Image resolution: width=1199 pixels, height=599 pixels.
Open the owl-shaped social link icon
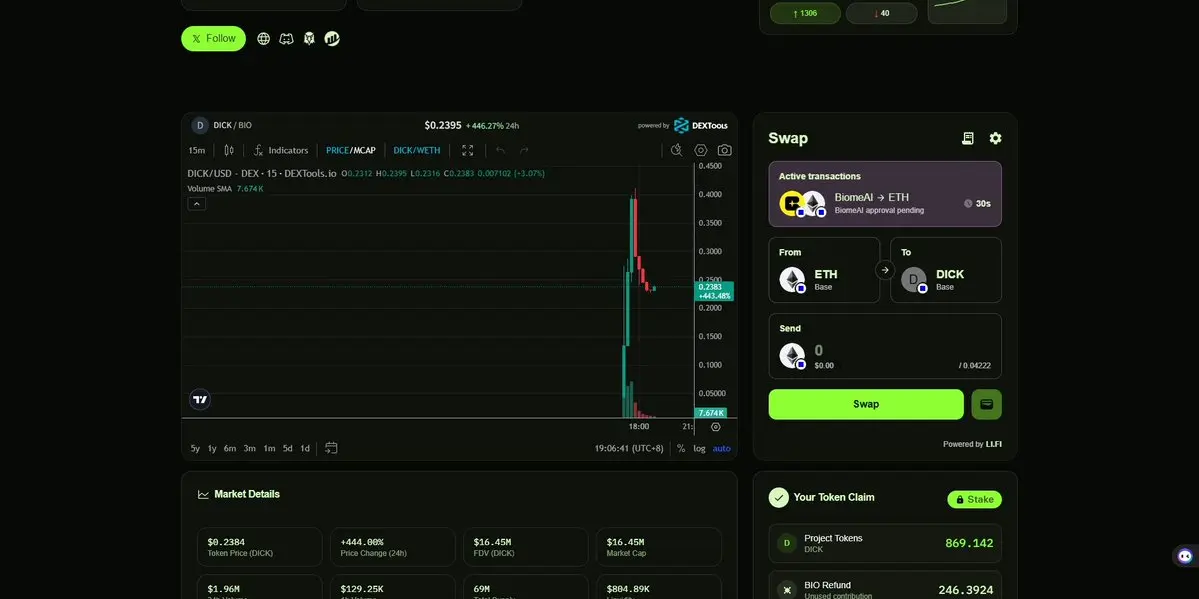[x=309, y=38]
